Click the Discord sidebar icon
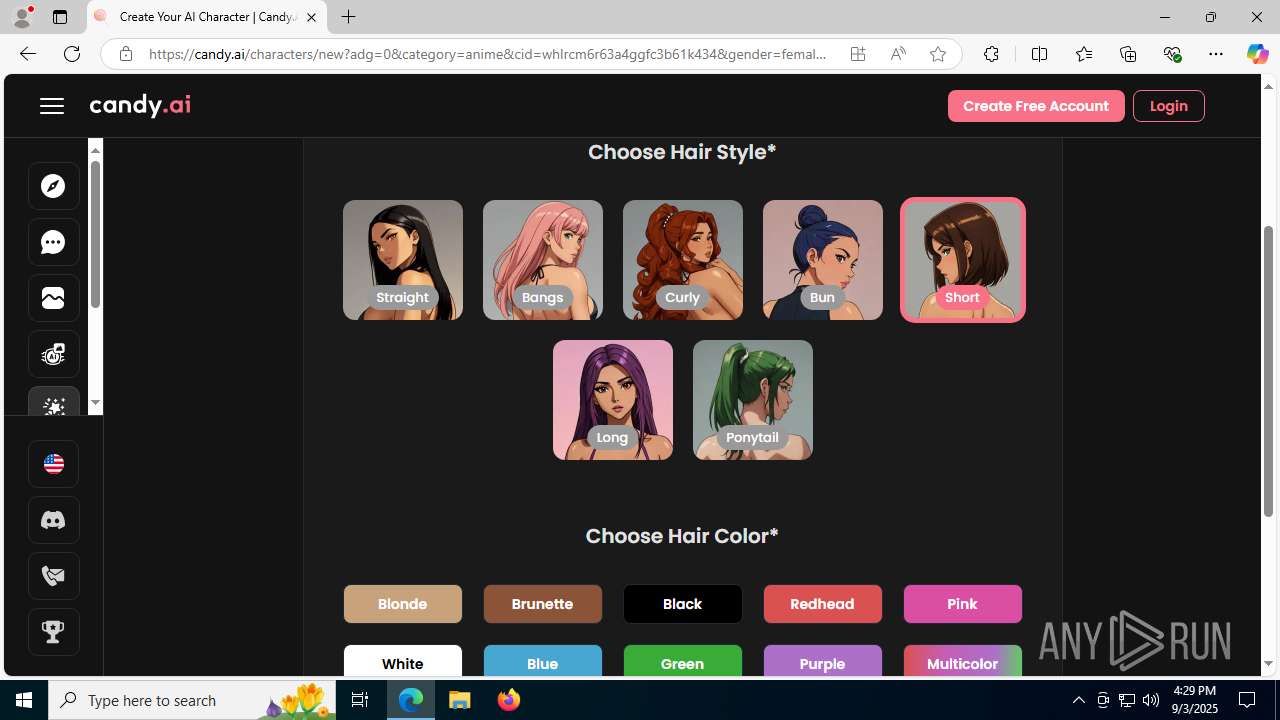Screen dimensions: 1280x720 [x=54, y=520]
